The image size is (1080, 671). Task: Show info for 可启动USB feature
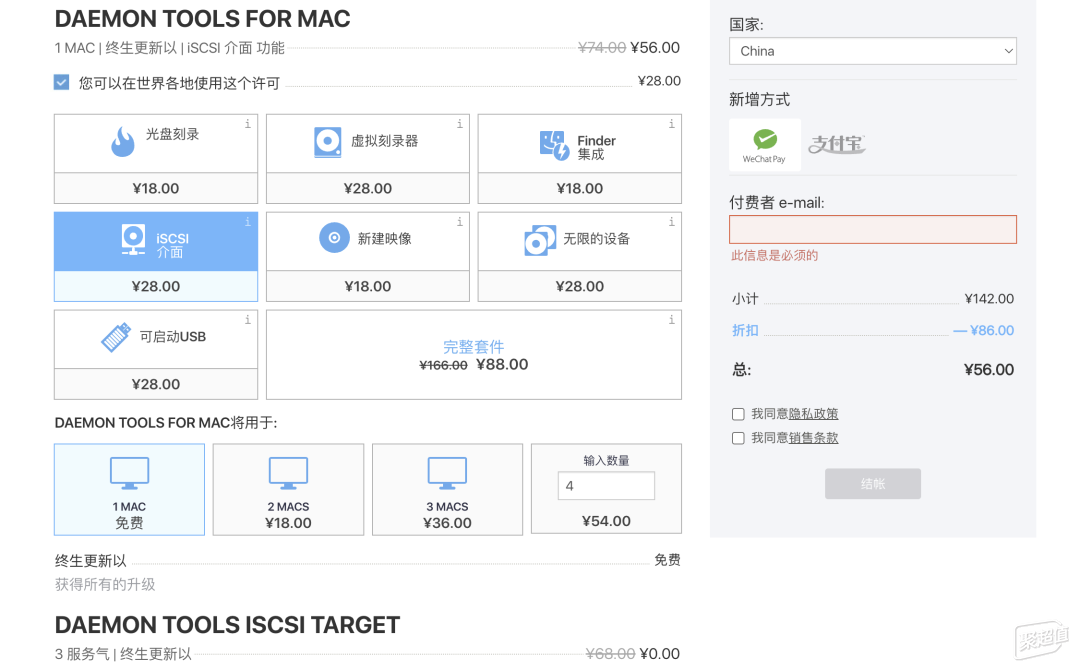[248, 320]
